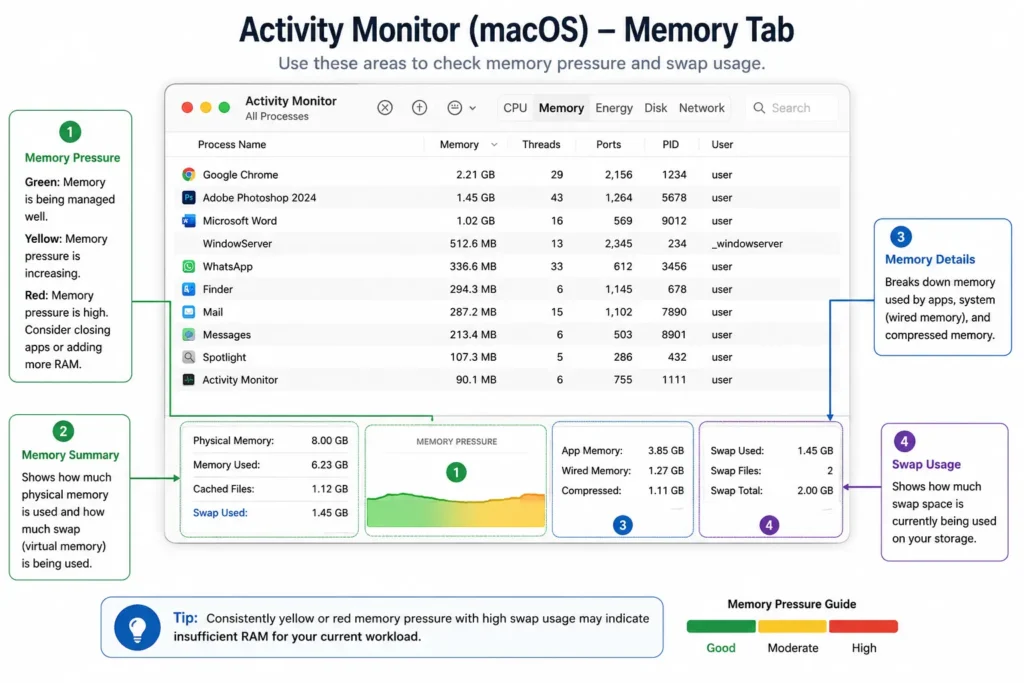This screenshot has height=683, width=1024.
Task: Focus the Search field
Action: pos(792,108)
